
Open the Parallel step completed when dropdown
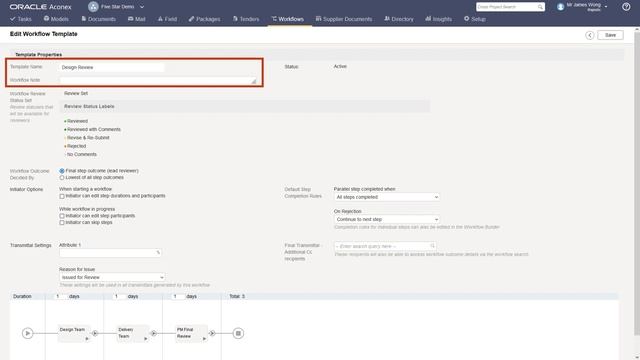click(x=387, y=197)
